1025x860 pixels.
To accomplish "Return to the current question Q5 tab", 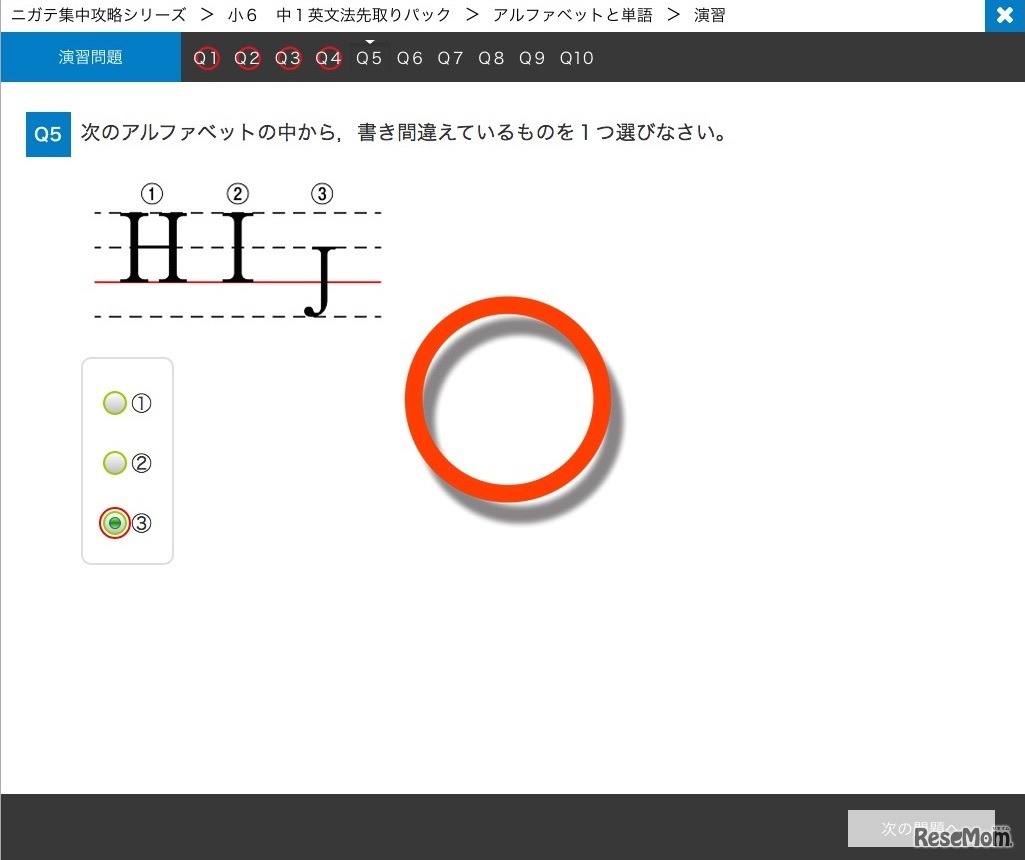I will tap(369, 58).
